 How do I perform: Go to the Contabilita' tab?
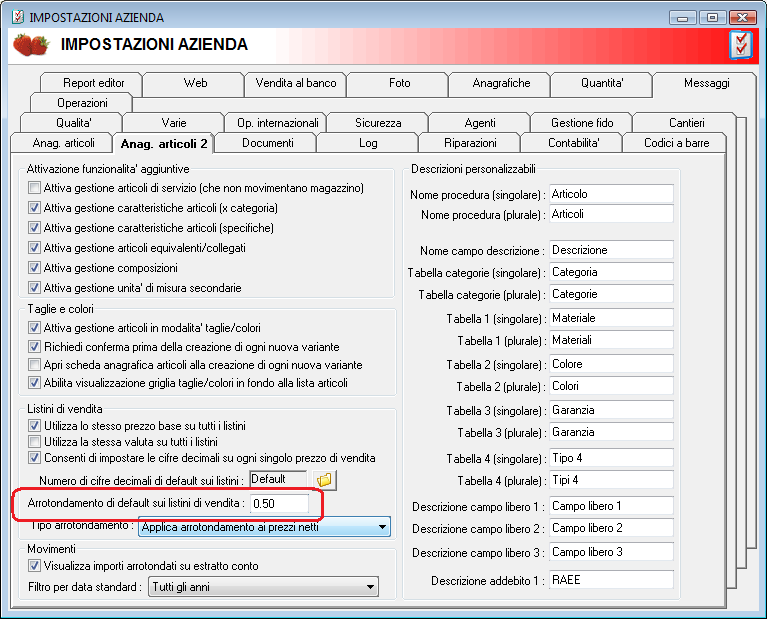572,143
